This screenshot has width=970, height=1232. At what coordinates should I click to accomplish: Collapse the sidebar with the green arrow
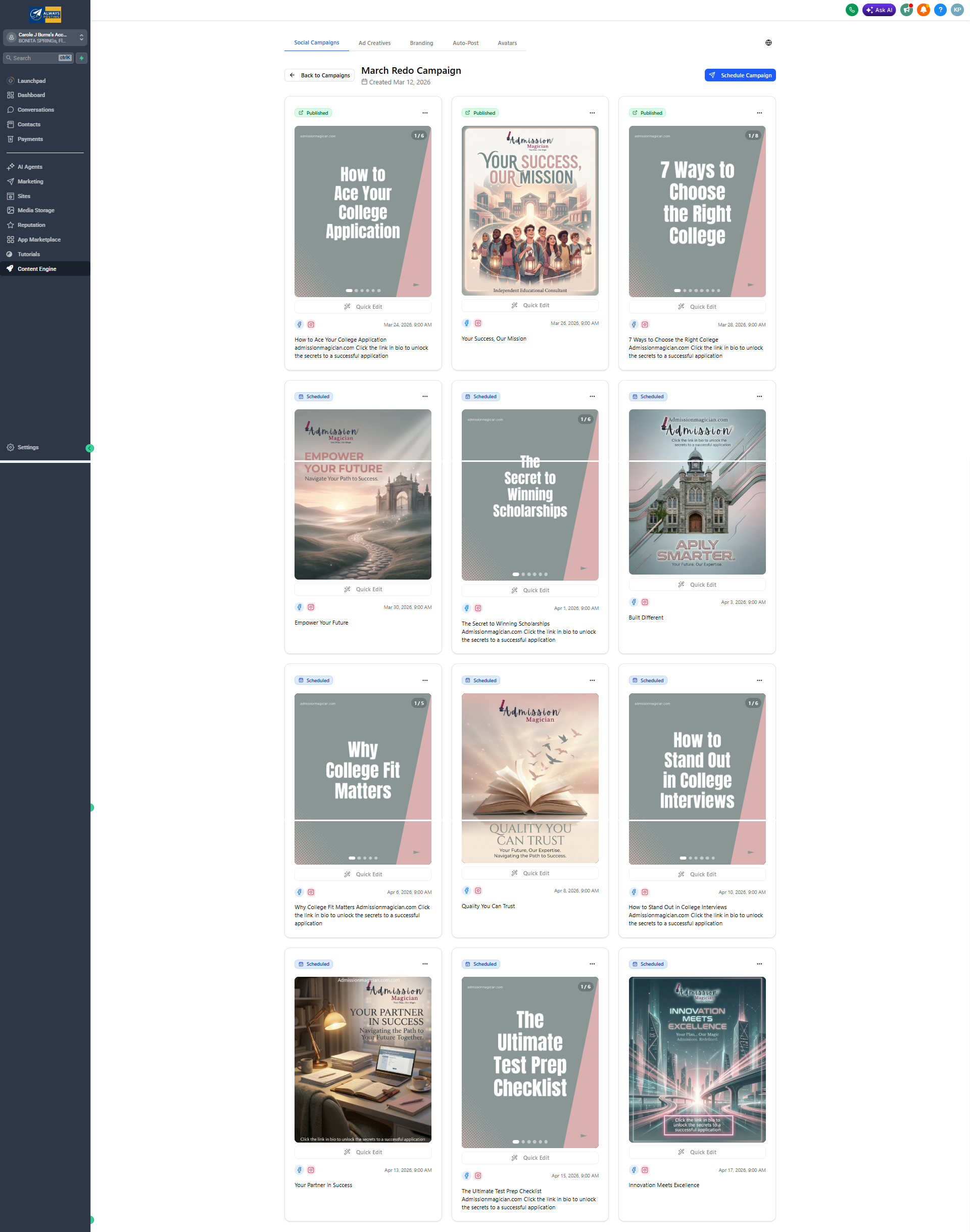tap(90, 448)
